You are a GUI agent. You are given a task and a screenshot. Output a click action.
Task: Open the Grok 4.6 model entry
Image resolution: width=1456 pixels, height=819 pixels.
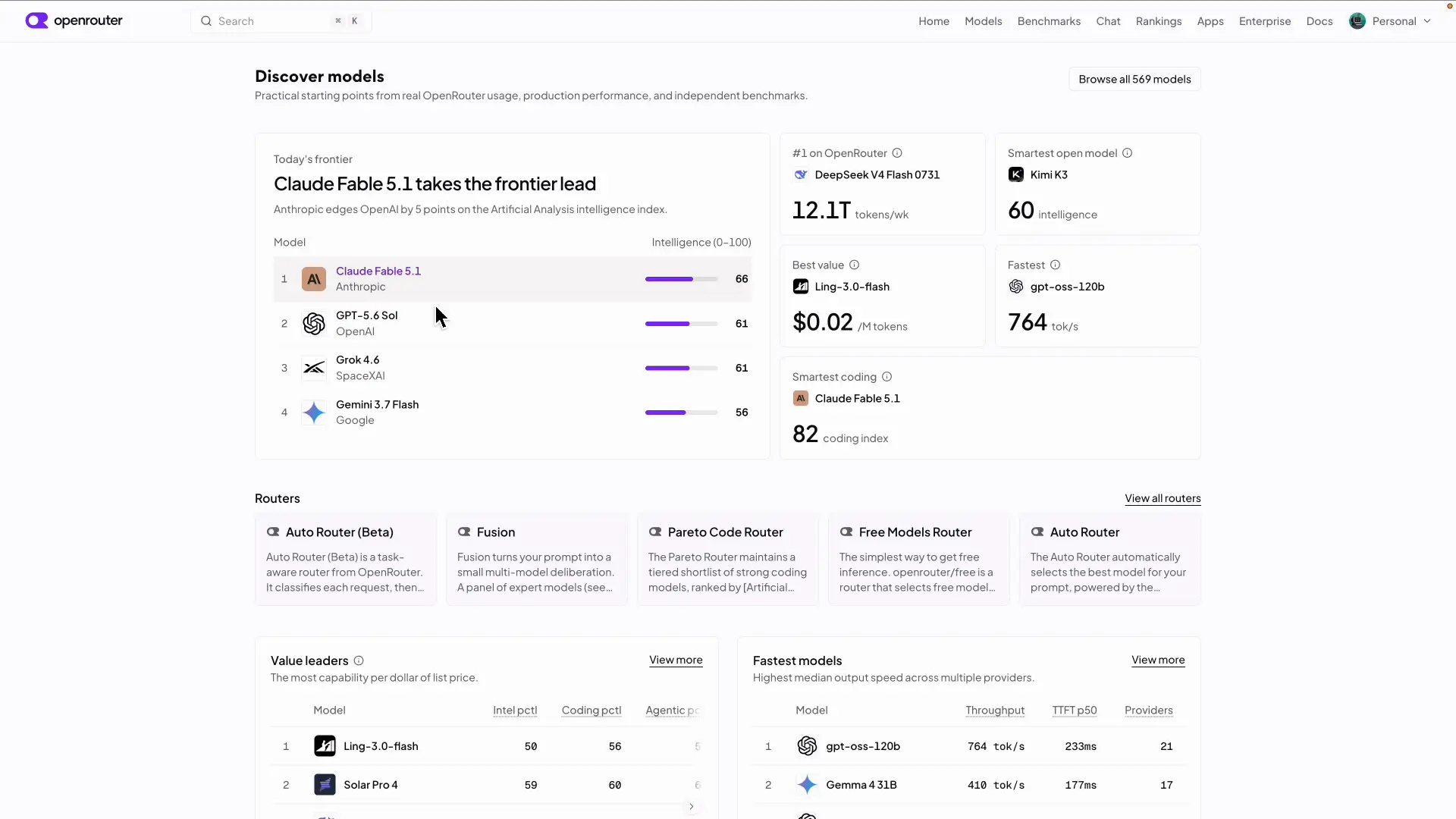(x=513, y=368)
